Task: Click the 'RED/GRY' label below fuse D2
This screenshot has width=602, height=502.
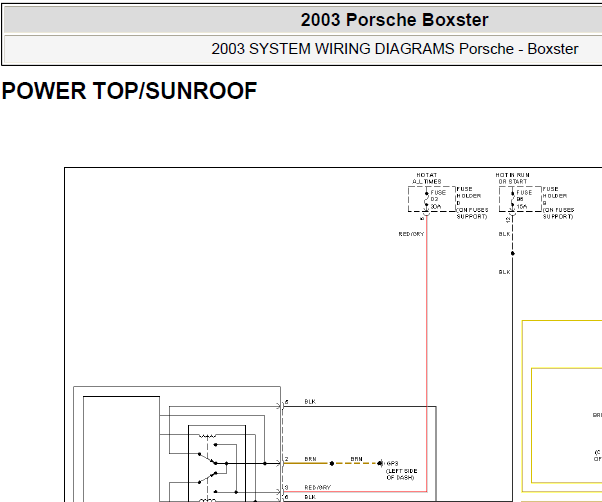Action: pyautogui.click(x=411, y=234)
